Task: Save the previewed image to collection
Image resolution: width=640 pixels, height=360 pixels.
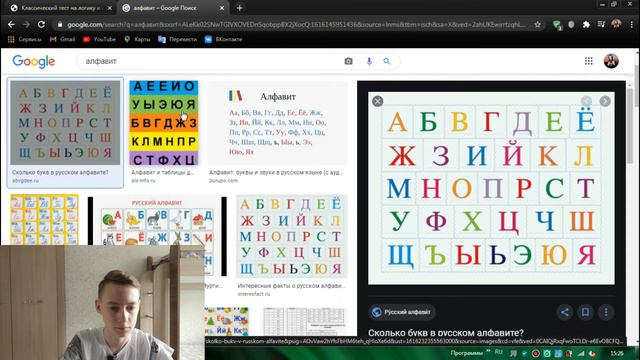Action: [585, 312]
